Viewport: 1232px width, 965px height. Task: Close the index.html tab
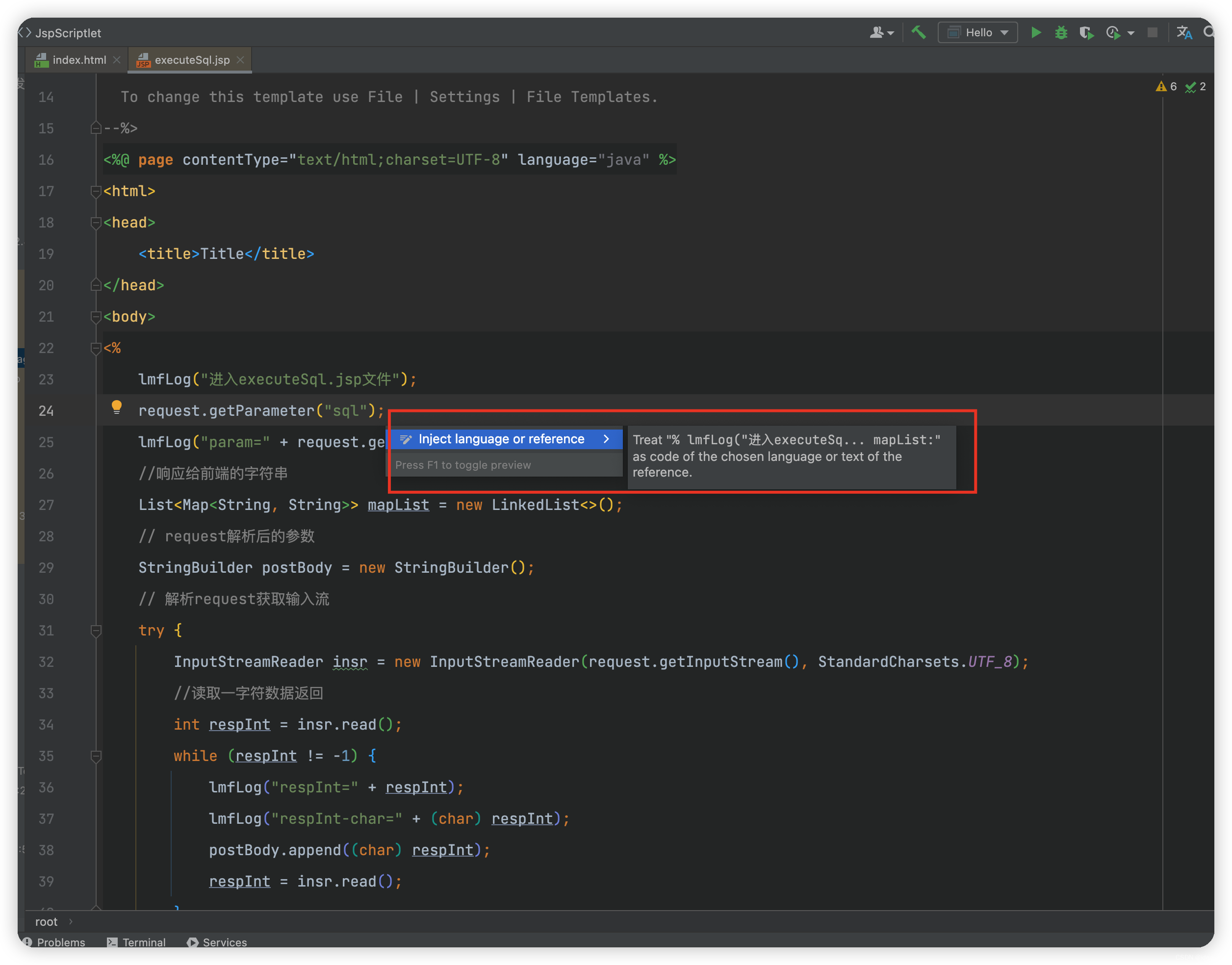[116, 60]
